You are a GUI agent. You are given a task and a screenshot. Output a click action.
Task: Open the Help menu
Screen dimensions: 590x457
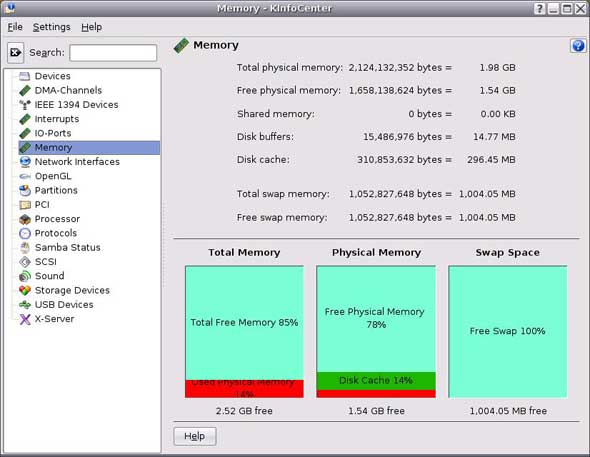coord(91,27)
